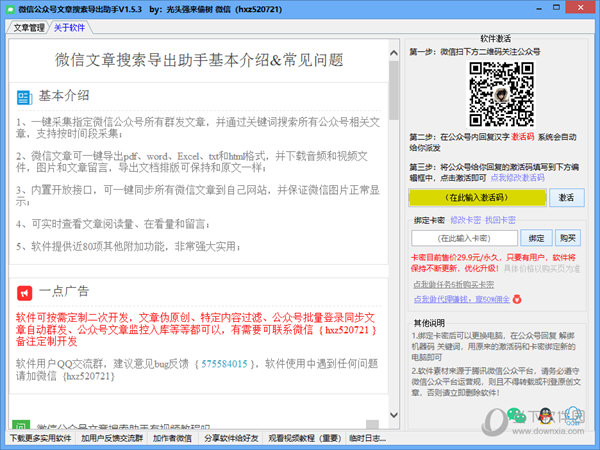The width and height of the screenshot is (600, 450).
Task: Click the 加作者微信 status bar button
Action: coord(172,438)
